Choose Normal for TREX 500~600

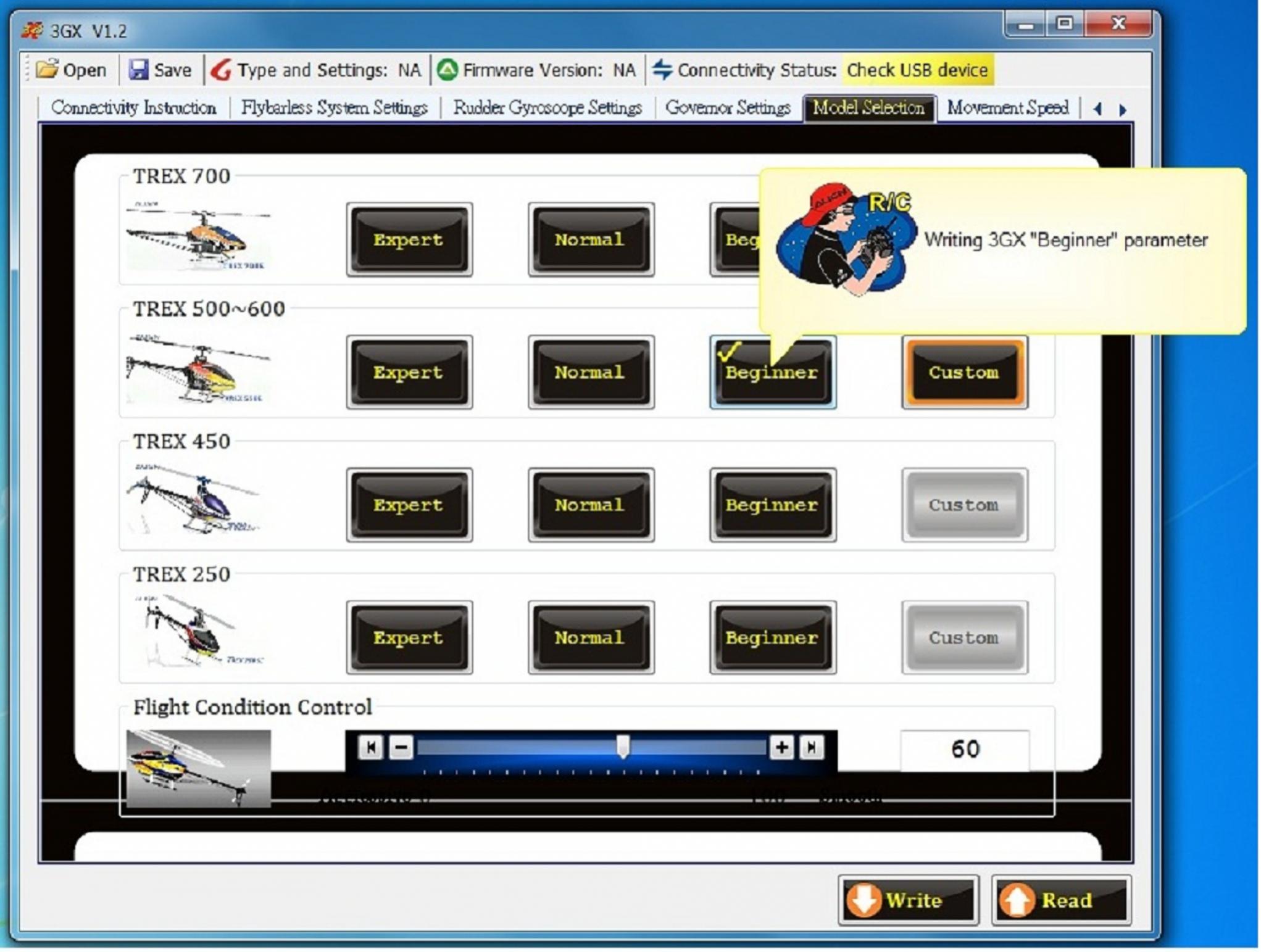tap(591, 372)
